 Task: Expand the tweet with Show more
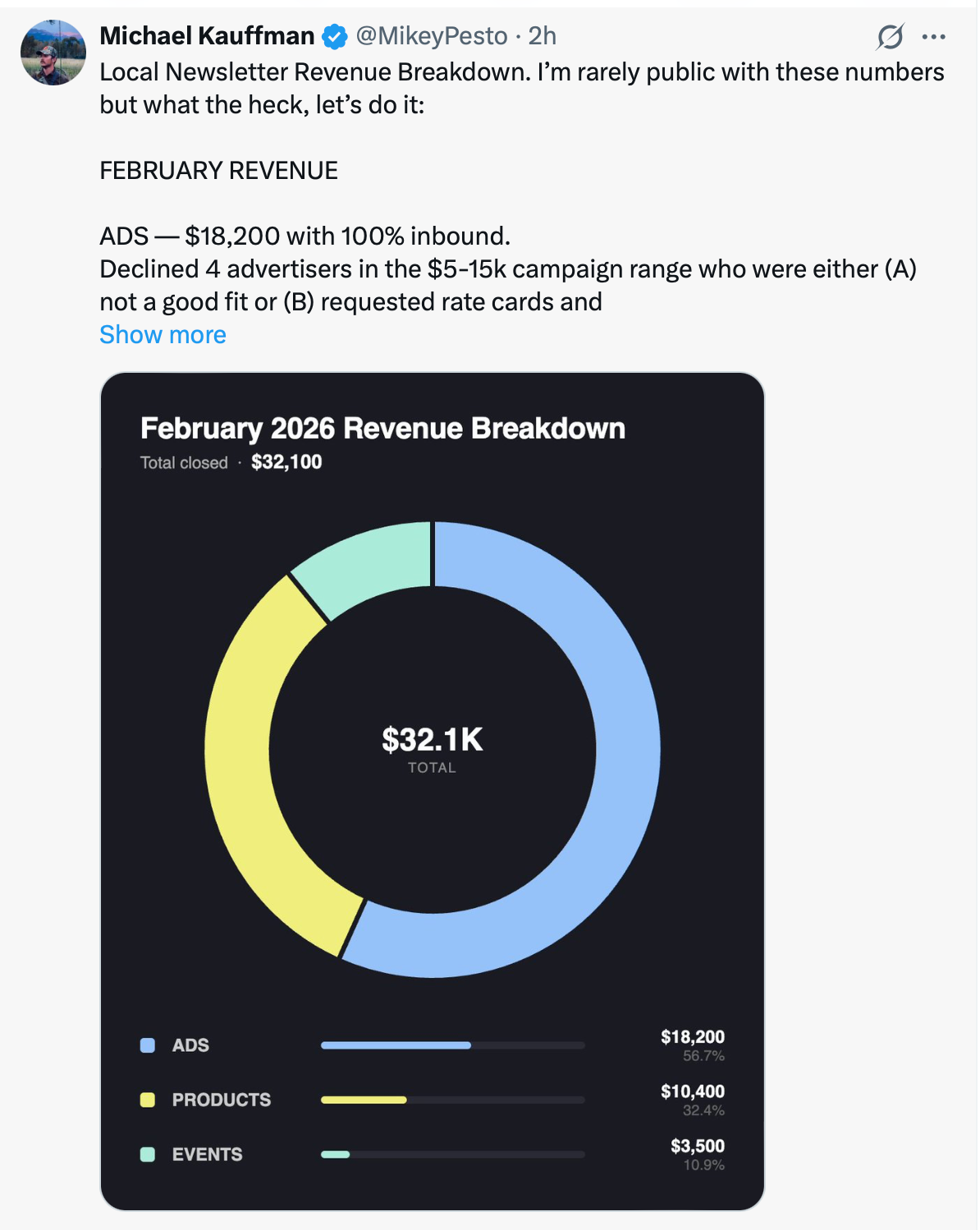click(x=162, y=334)
